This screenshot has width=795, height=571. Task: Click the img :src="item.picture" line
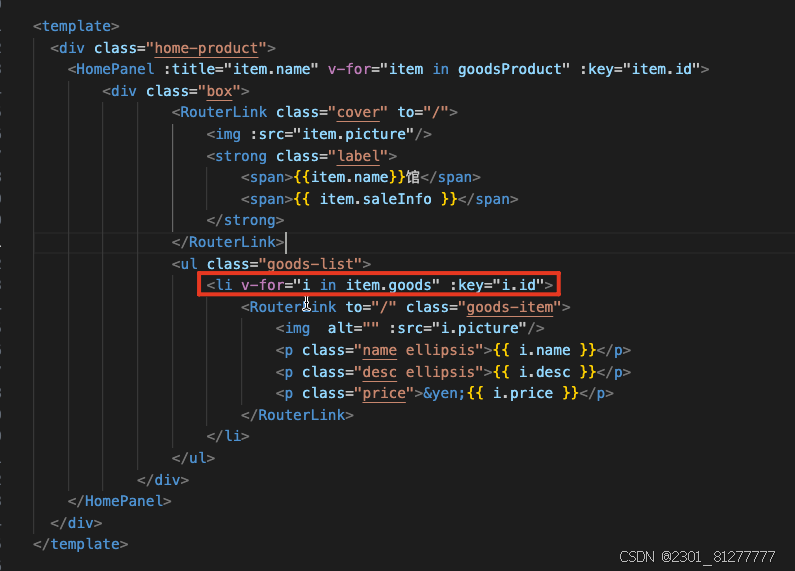click(319, 134)
